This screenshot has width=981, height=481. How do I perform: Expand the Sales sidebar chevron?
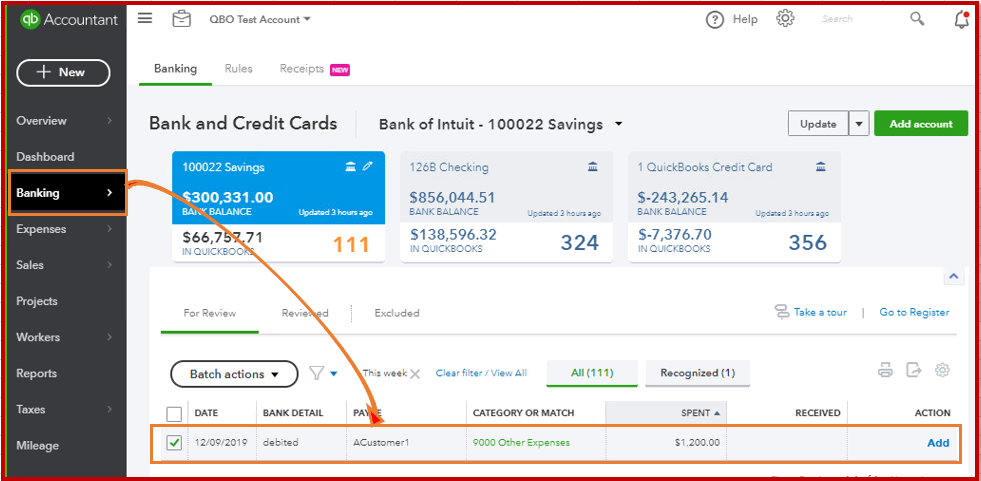(x=109, y=265)
